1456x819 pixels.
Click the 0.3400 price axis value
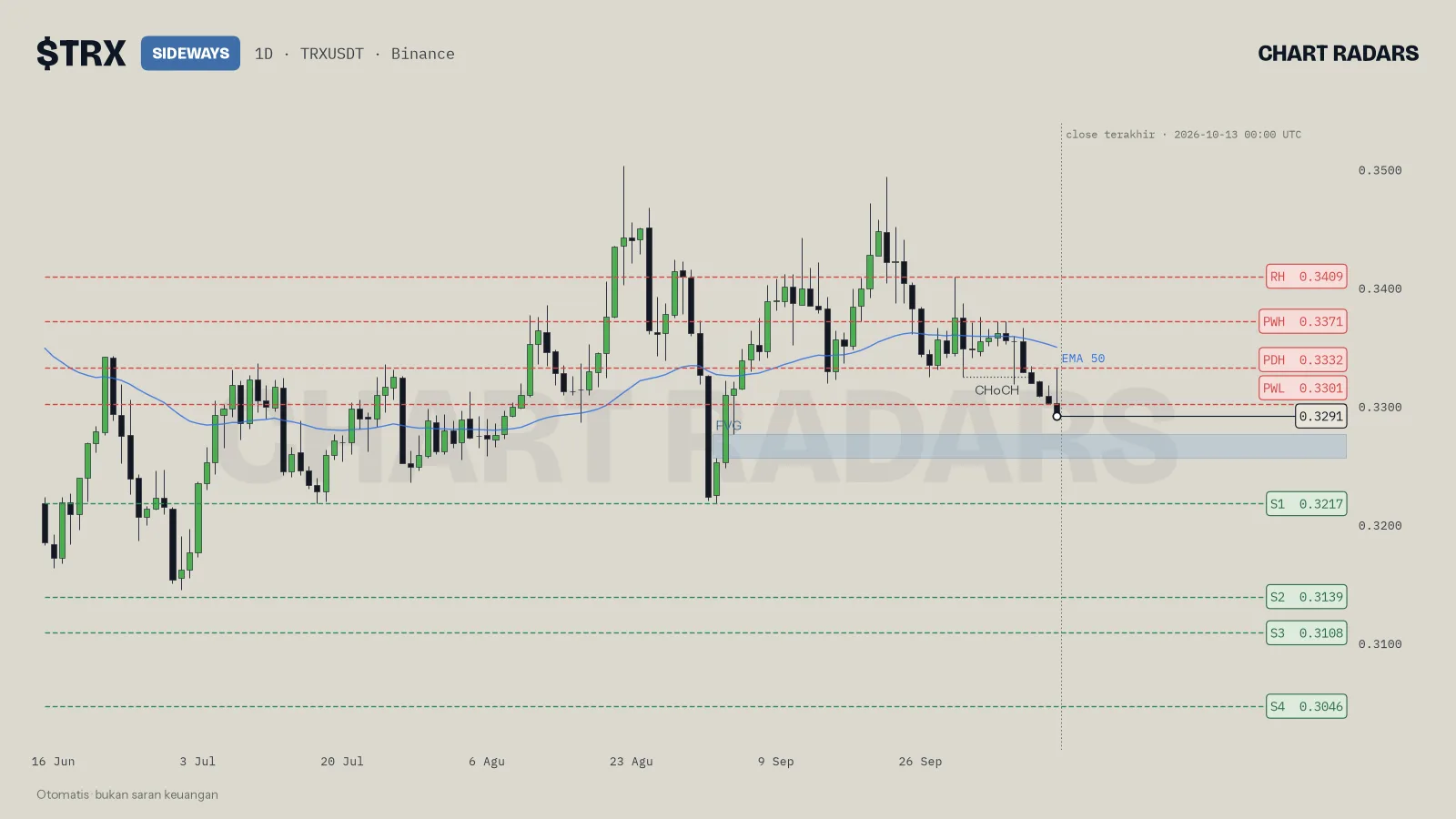click(x=1380, y=288)
